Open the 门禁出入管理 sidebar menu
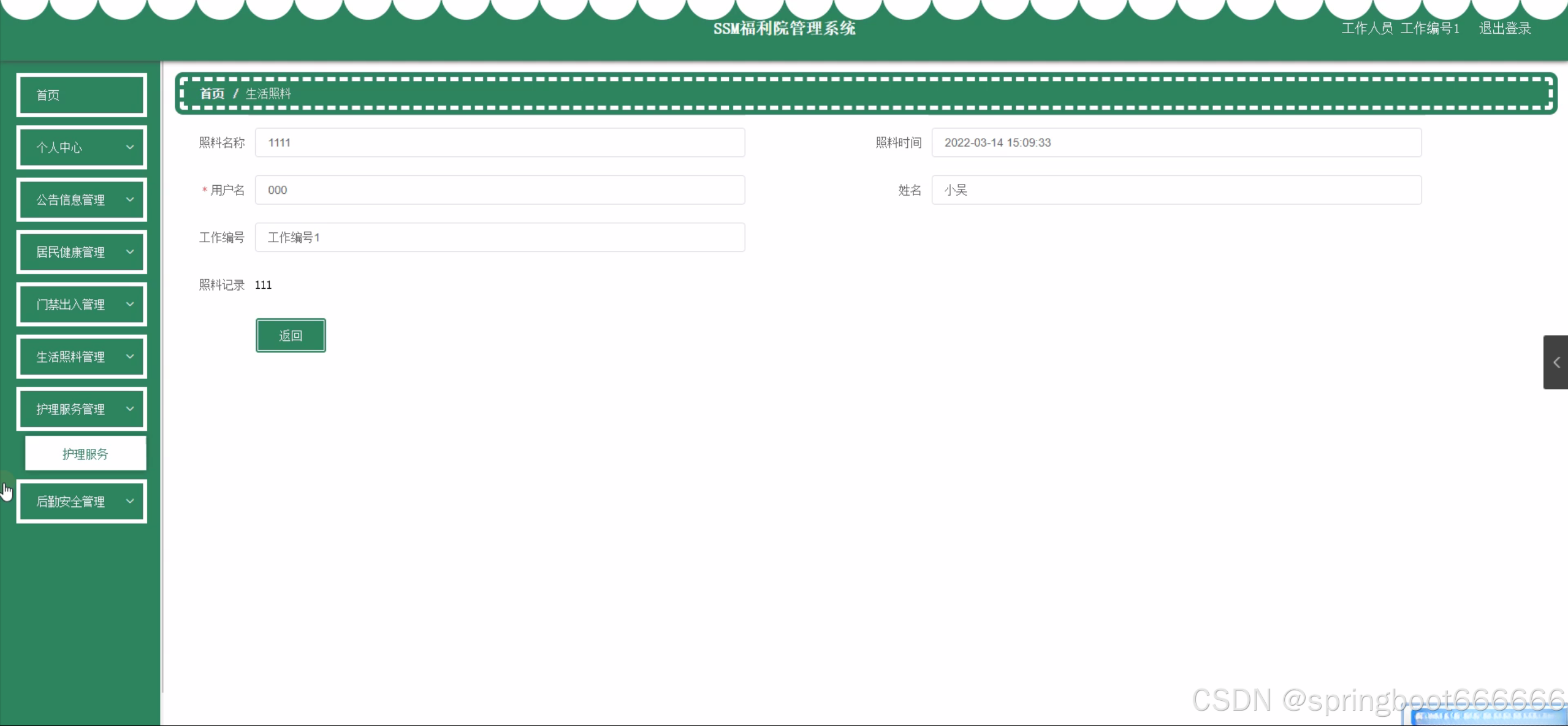The image size is (1568, 726). (82, 304)
